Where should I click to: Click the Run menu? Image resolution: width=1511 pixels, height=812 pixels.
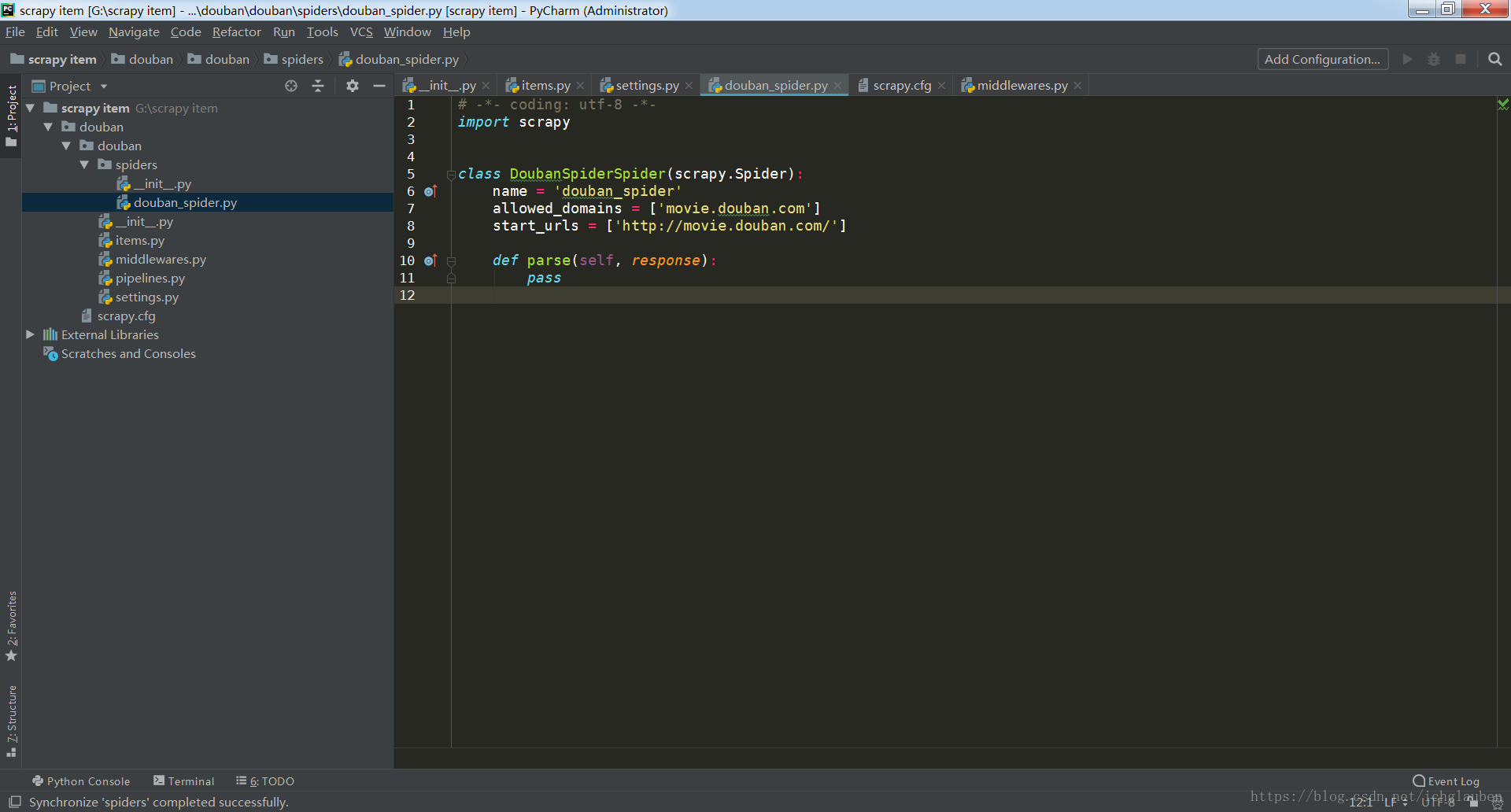coord(284,32)
